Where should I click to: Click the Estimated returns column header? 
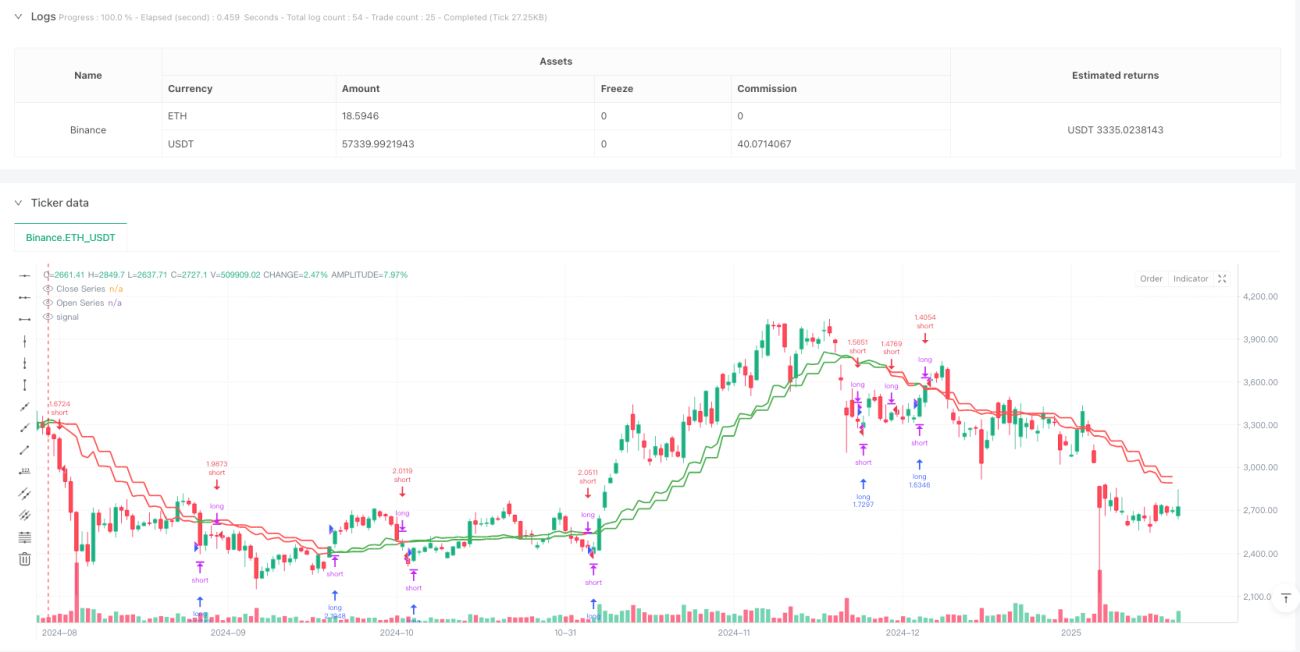(1115, 75)
